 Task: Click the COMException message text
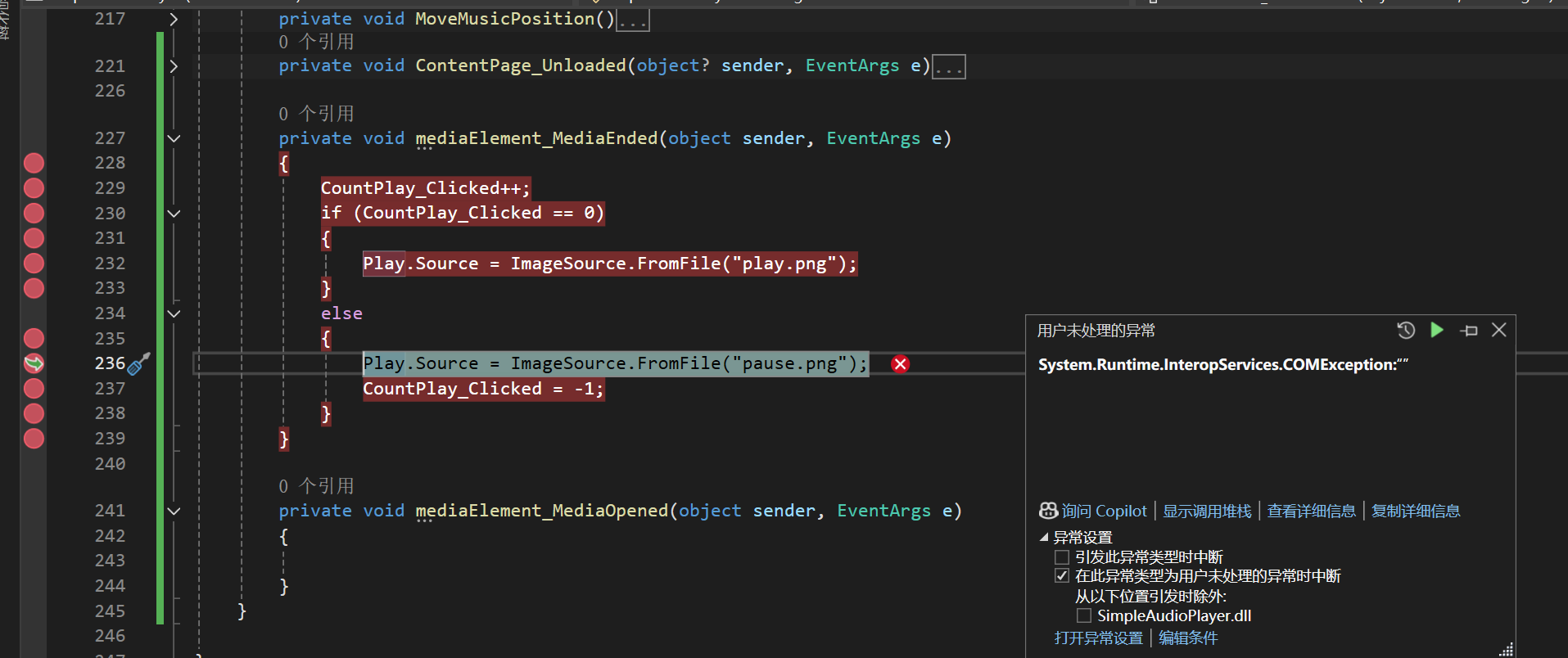(1223, 364)
